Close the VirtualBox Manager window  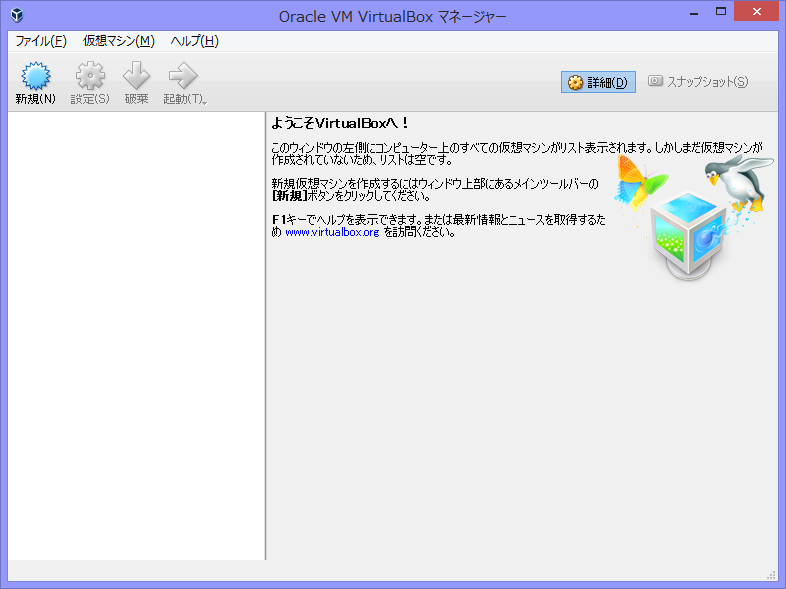click(756, 12)
